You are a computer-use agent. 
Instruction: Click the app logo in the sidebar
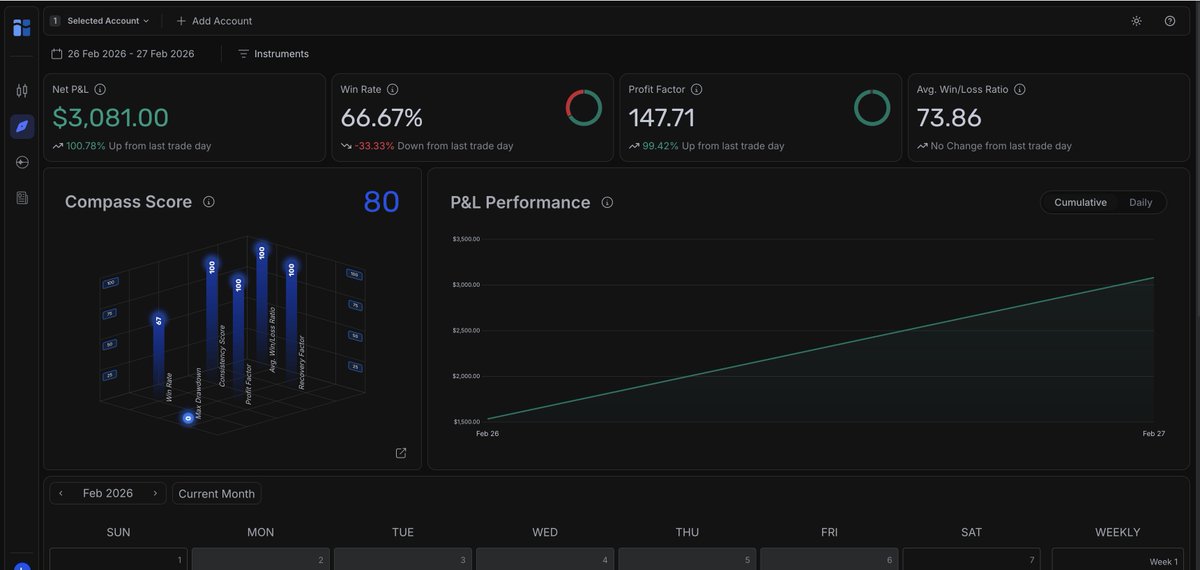coord(22,28)
